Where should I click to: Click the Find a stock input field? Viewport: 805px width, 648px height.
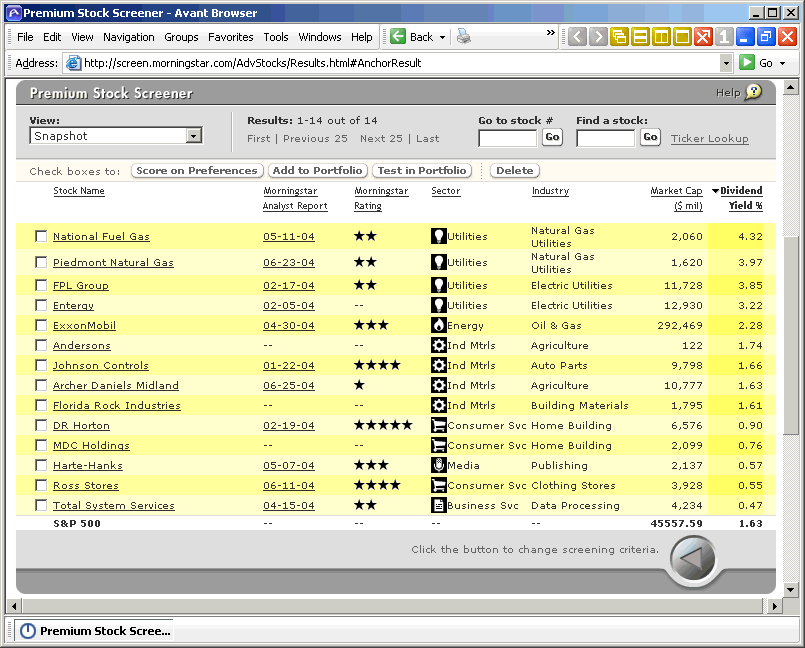pyautogui.click(x=605, y=138)
